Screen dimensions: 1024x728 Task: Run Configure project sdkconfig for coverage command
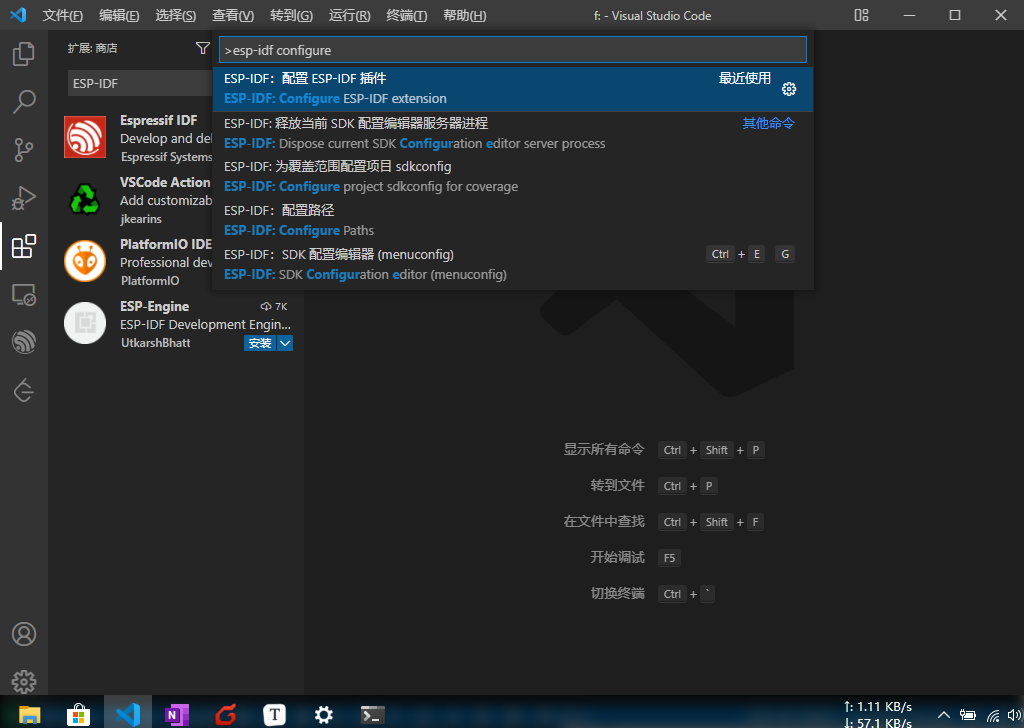[513, 177]
